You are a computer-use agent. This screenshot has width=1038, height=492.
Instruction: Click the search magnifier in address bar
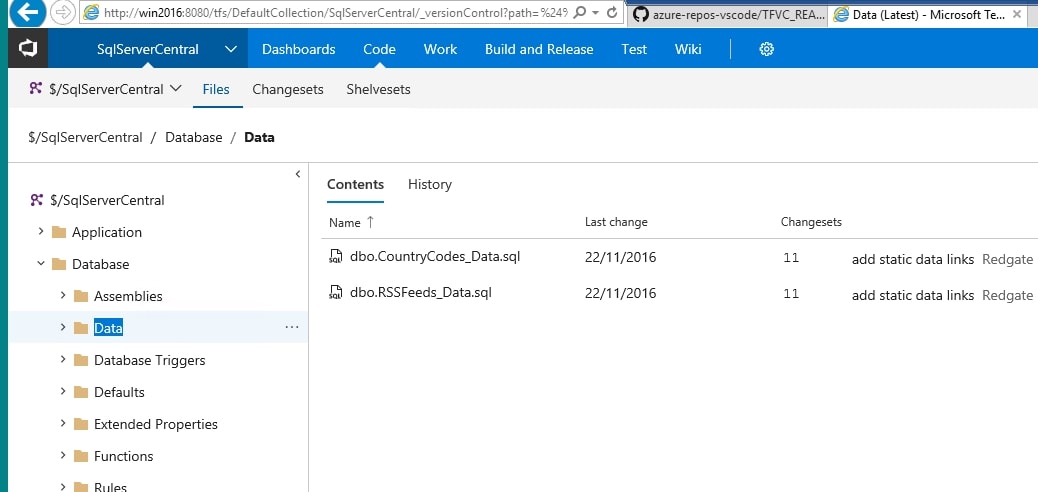579,13
